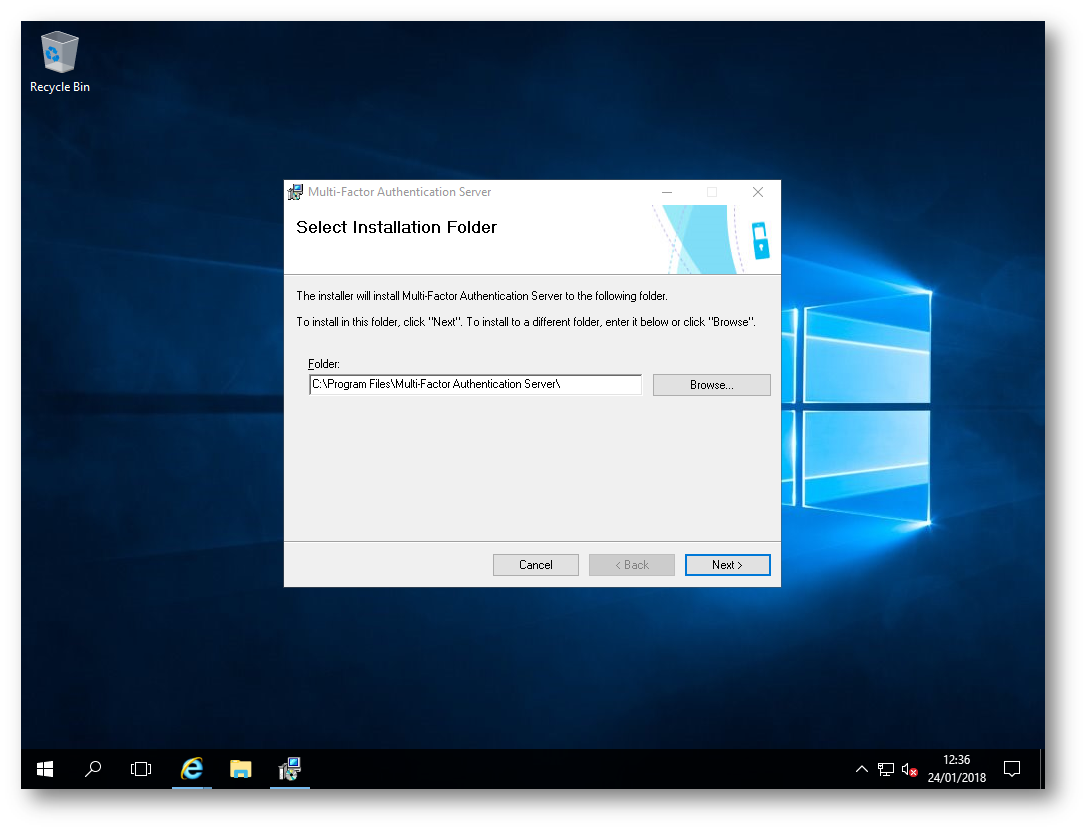Click Next > to continue installation
Viewport: 1087px width, 831px height.
pos(727,565)
